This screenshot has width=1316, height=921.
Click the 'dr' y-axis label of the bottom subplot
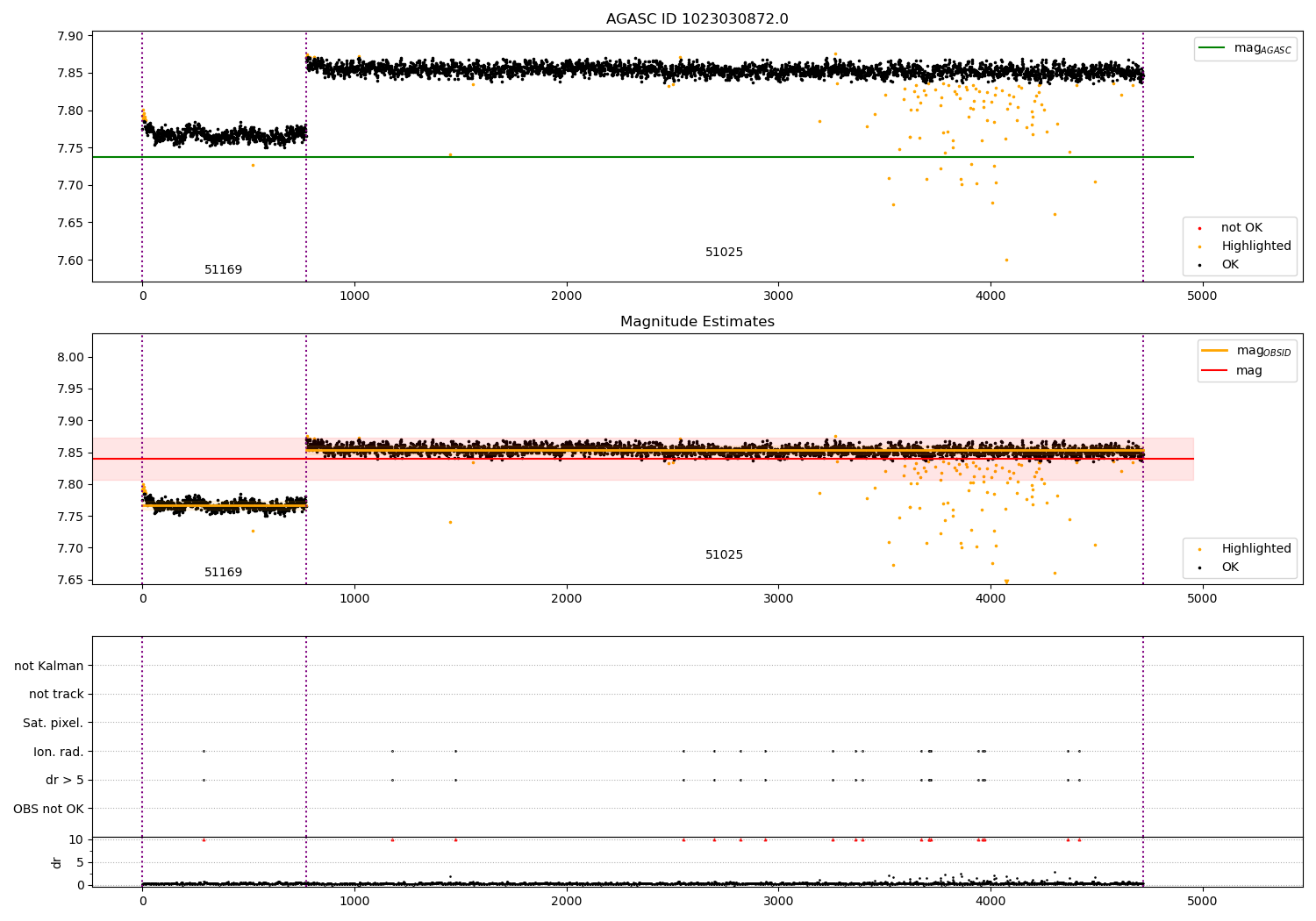pyautogui.click(x=57, y=862)
